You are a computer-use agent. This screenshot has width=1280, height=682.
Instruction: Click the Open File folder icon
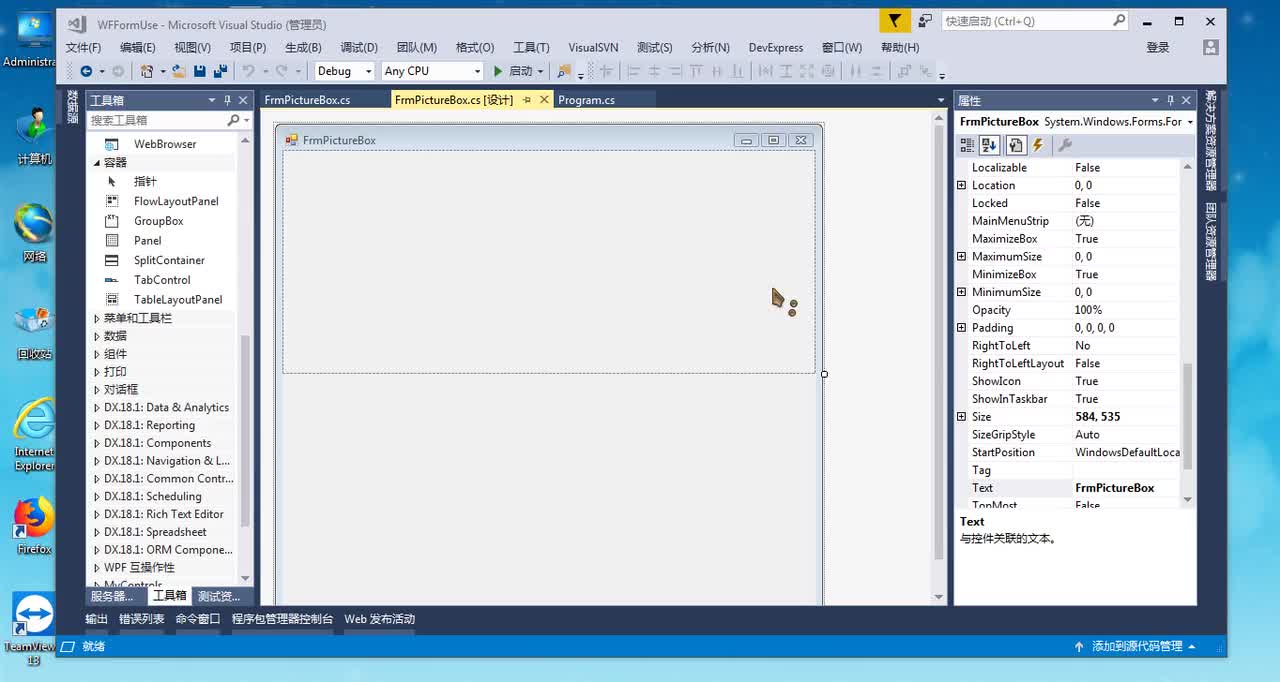click(179, 71)
